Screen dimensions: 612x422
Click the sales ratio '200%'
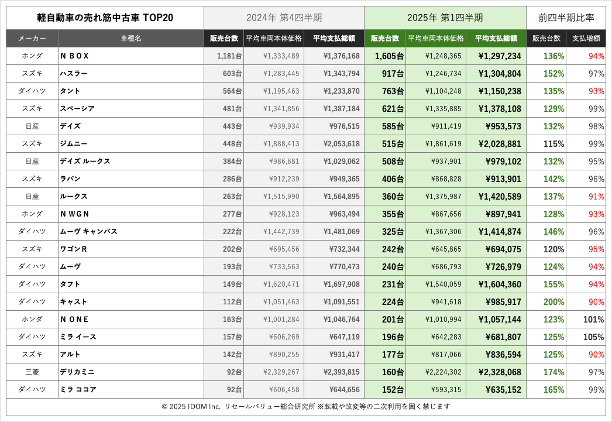[x=553, y=302]
